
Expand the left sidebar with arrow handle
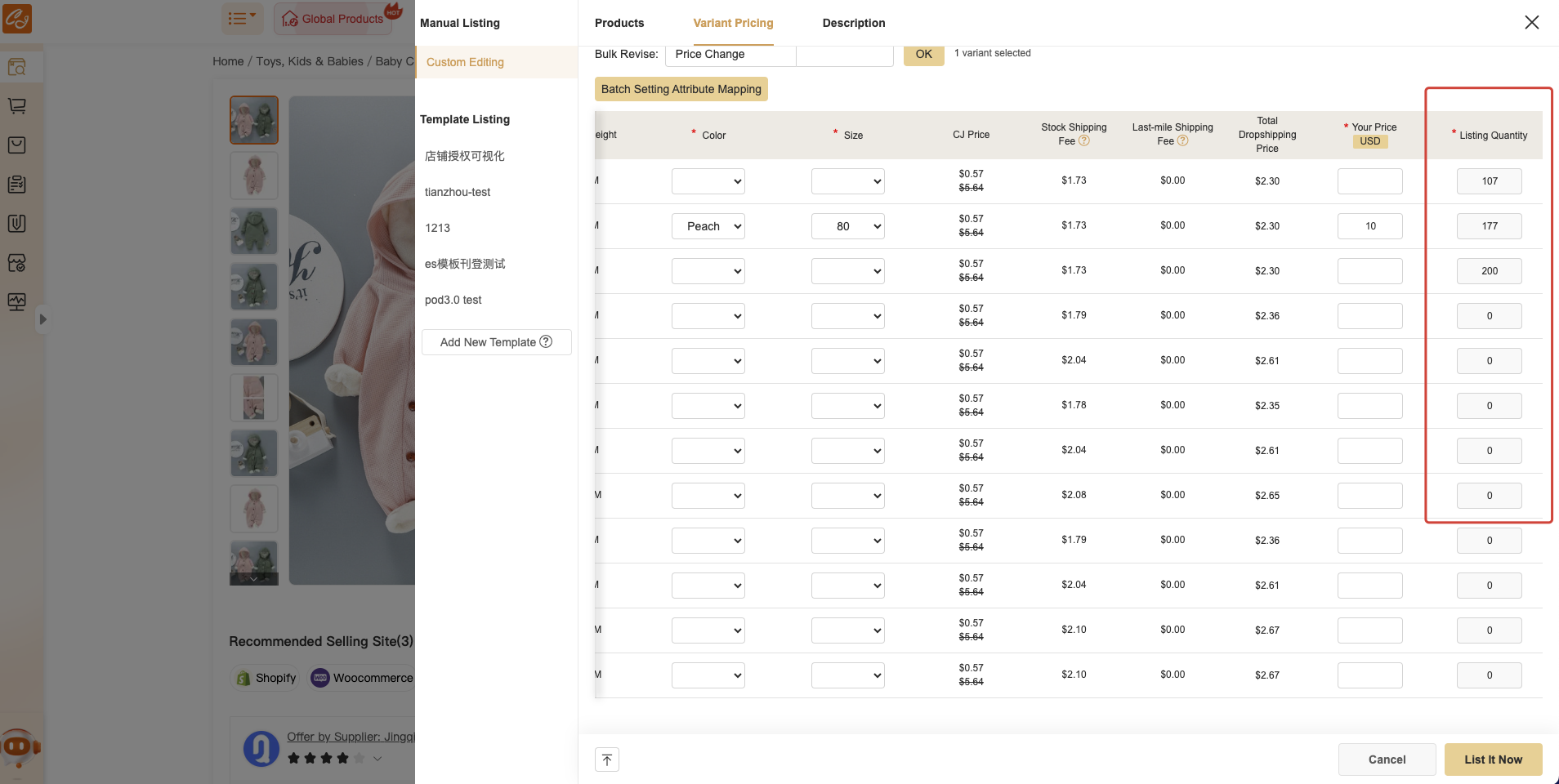(x=43, y=319)
